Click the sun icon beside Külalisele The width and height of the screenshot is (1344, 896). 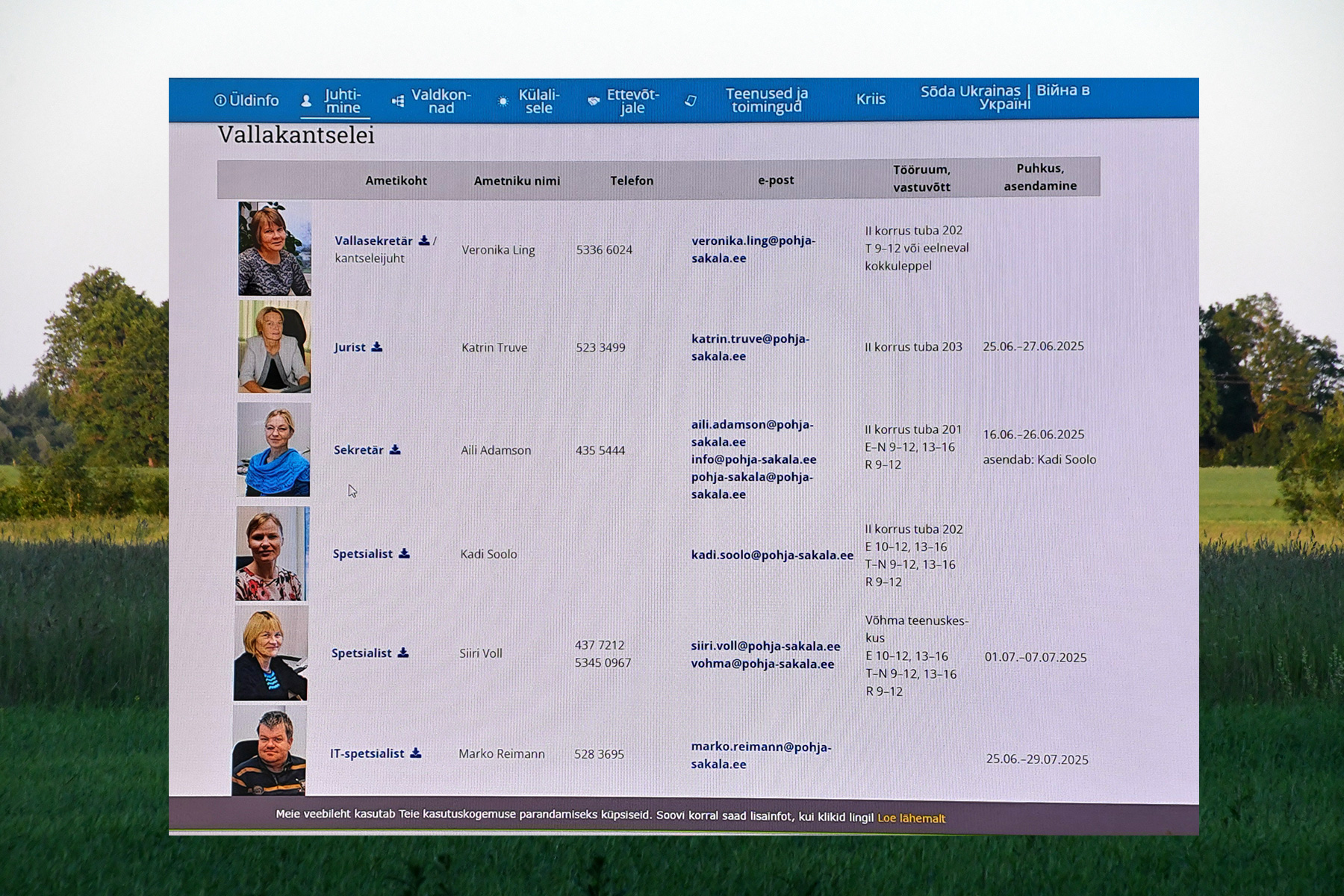pyautogui.click(x=503, y=101)
